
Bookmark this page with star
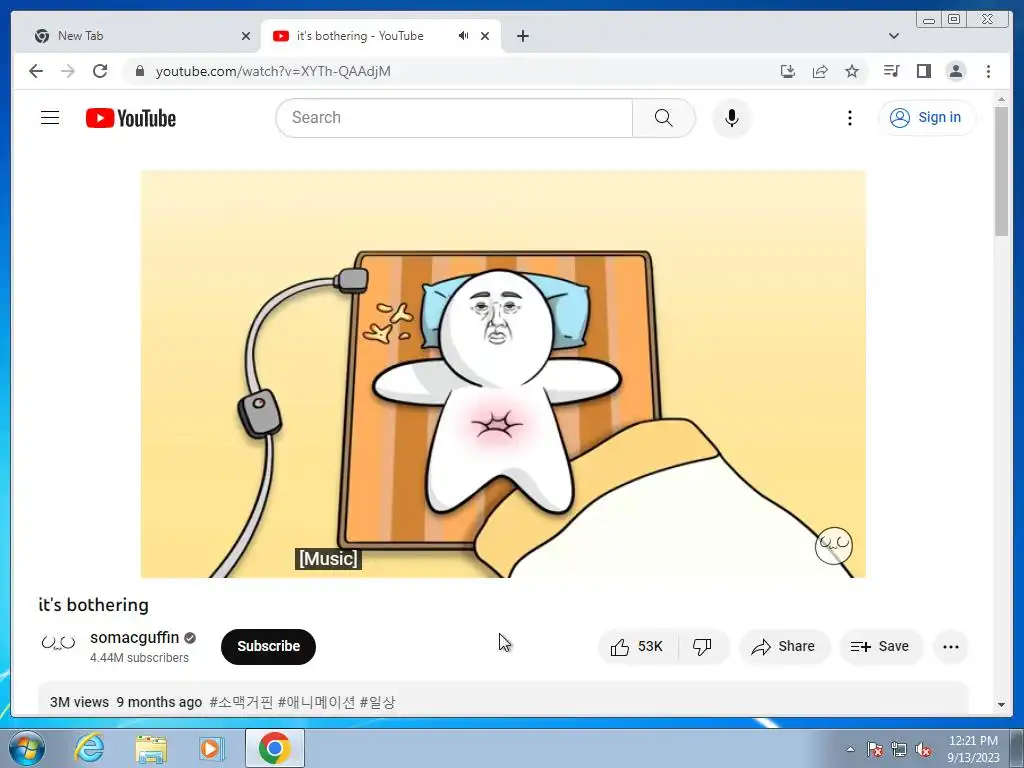(x=852, y=71)
